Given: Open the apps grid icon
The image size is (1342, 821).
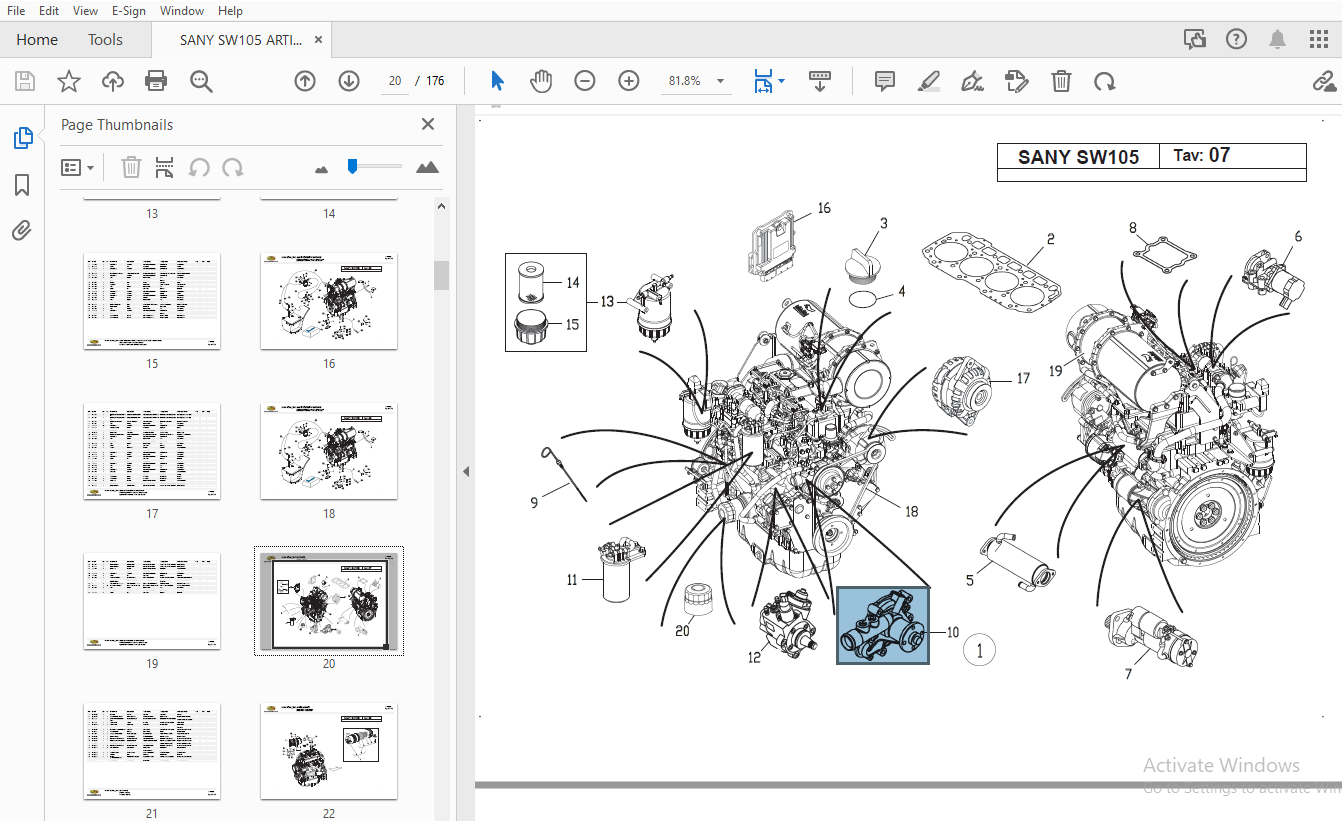Looking at the screenshot, I should (1319, 40).
